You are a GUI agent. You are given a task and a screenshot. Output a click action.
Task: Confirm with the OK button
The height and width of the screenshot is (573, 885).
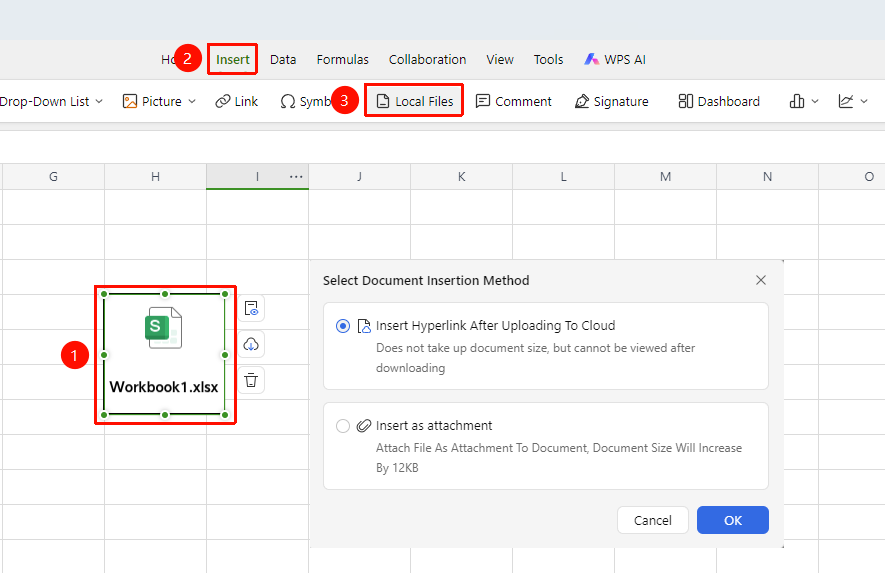[733, 520]
